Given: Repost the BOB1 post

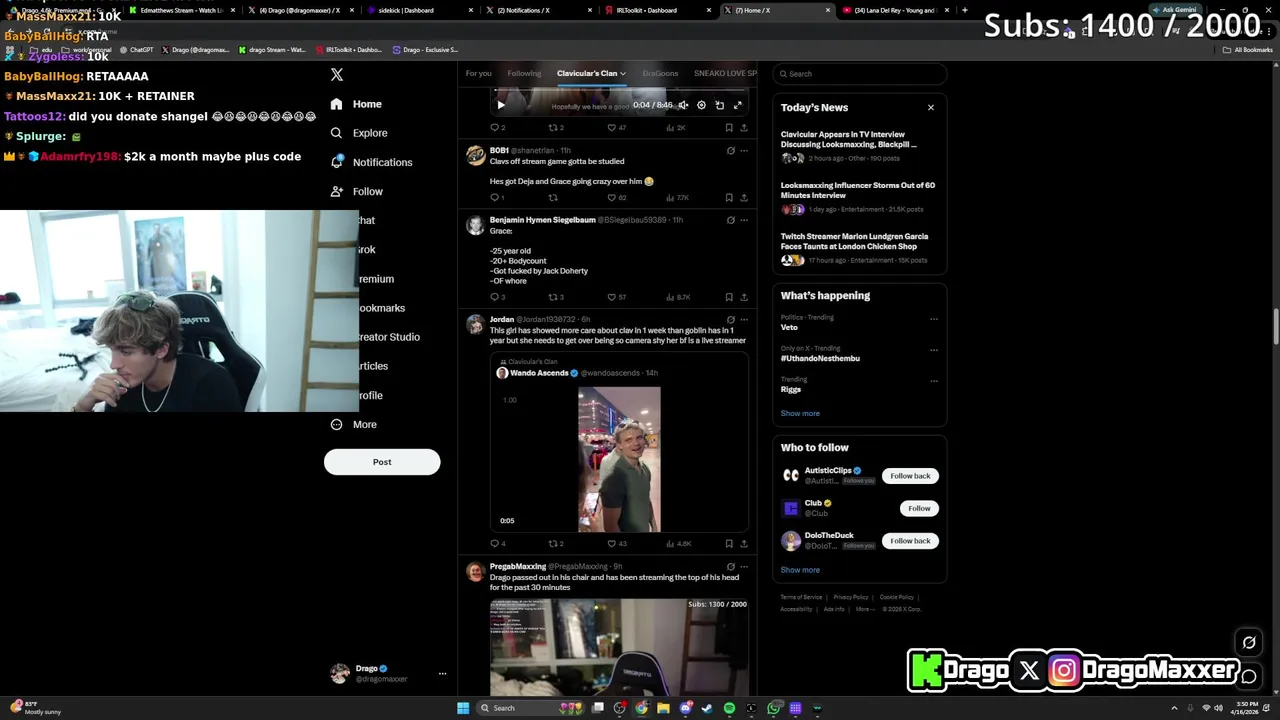Looking at the screenshot, I should click(x=553, y=198).
